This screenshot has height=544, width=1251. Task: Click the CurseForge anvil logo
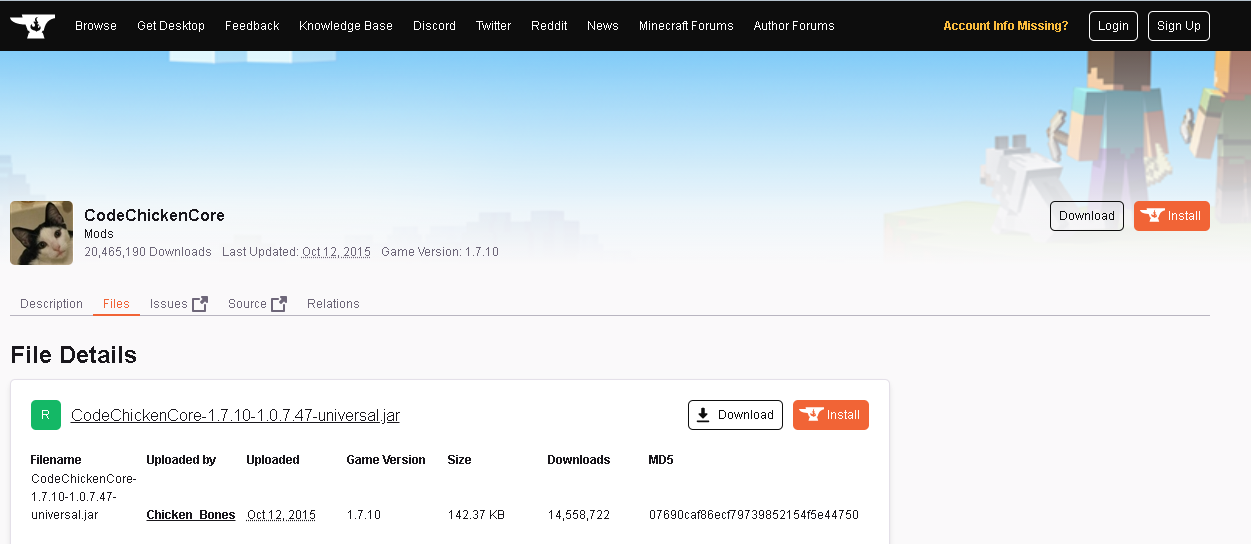(32, 25)
